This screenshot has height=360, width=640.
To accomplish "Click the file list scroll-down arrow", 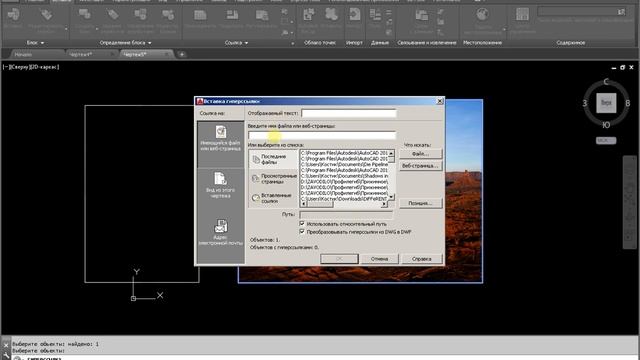I will pyautogui.click(x=391, y=197).
